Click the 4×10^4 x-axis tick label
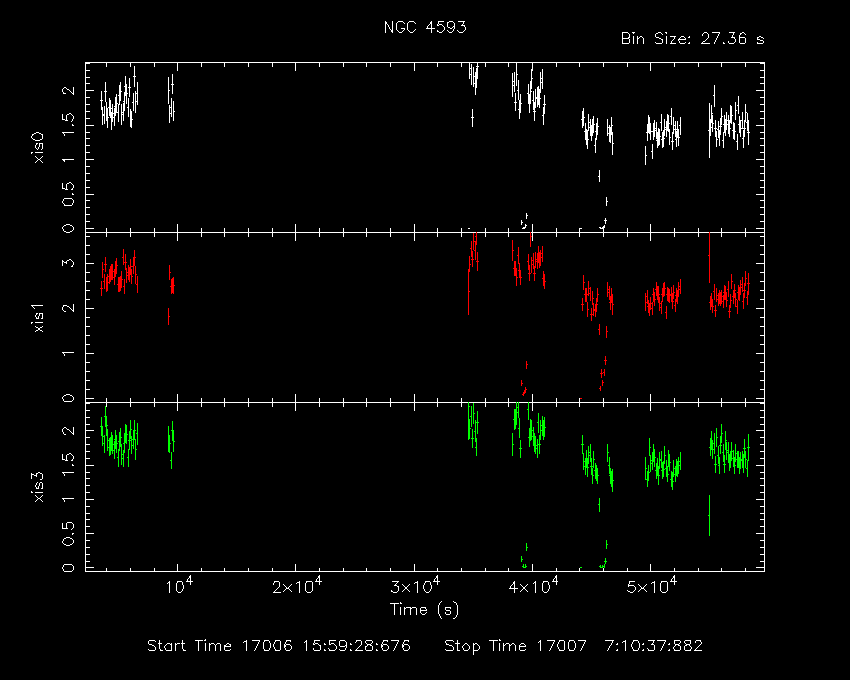 click(x=533, y=585)
